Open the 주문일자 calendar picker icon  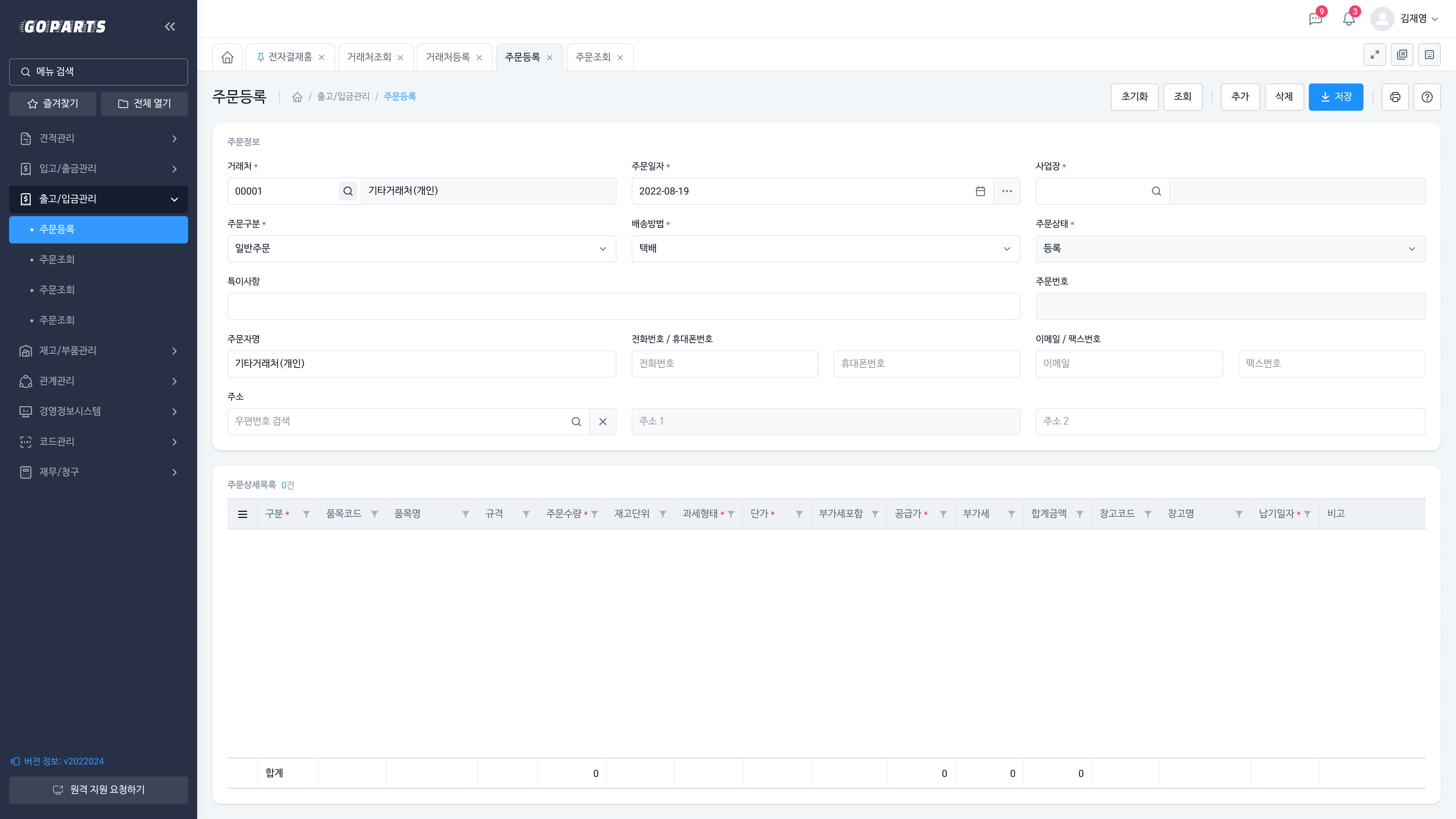pyautogui.click(x=980, y=191)
